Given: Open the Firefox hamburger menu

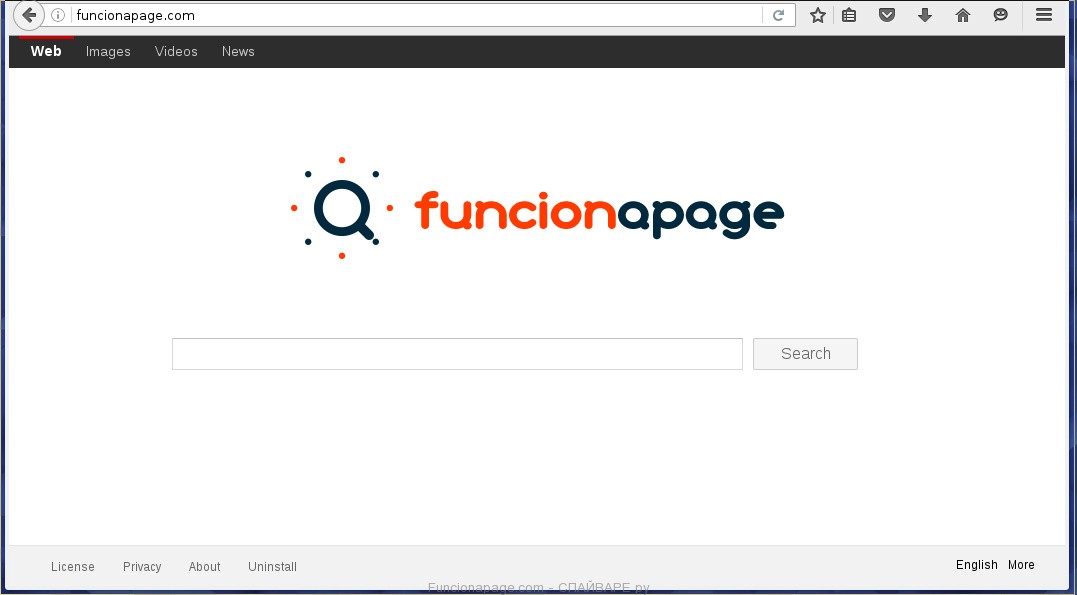Looking at the screenshot, I should [1044, 15].
